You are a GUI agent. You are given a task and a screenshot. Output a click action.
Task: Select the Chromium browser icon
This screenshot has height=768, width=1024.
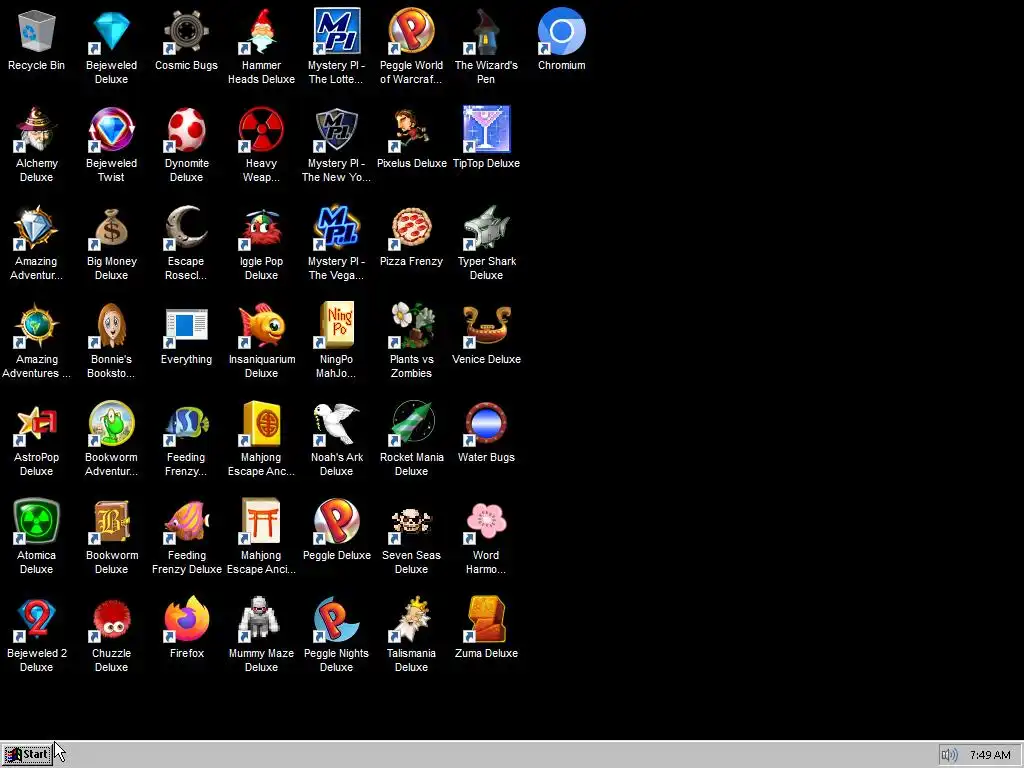pyautogui.click(x=562, y=31)
